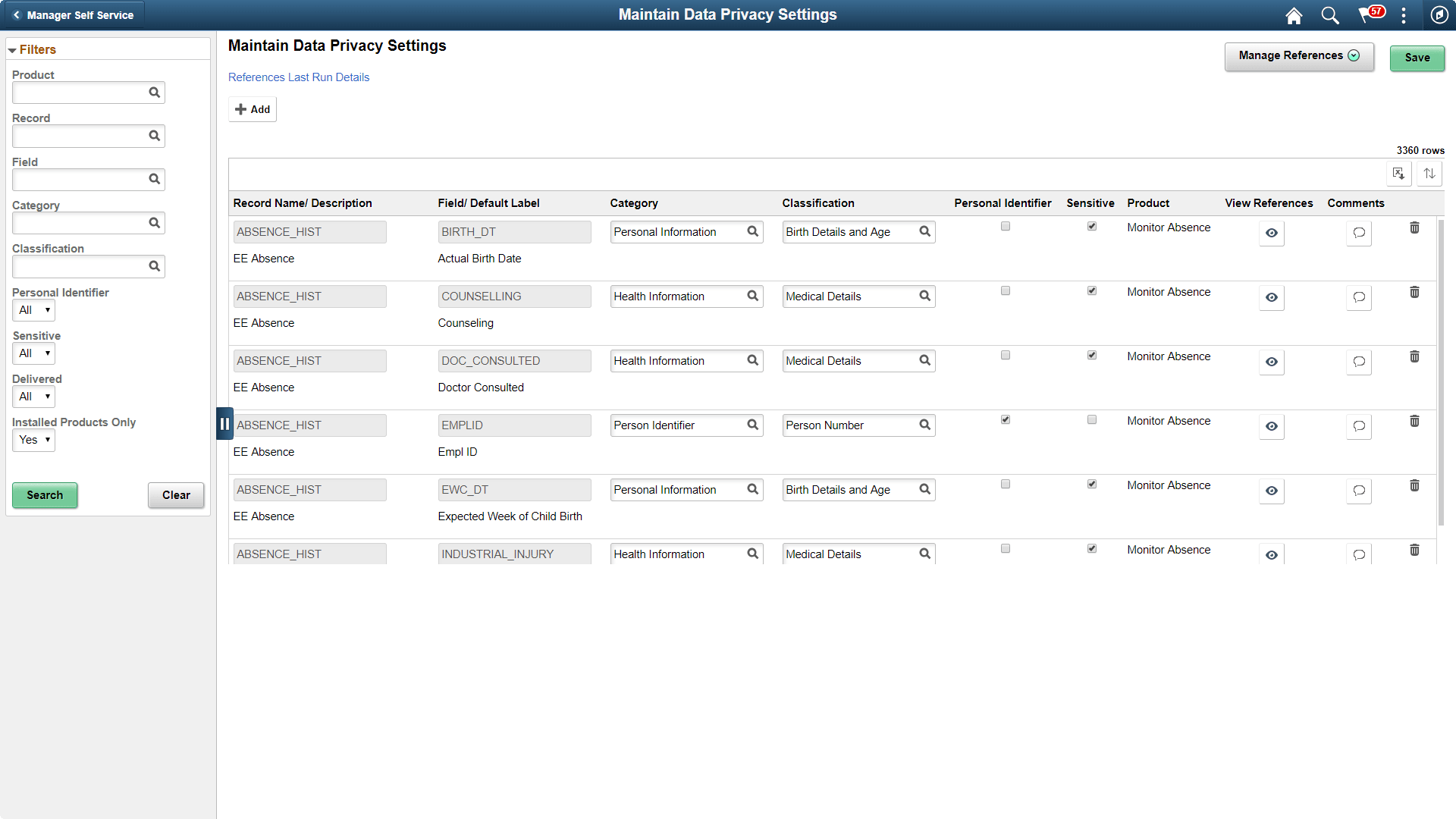Click the Save button

[x=1417, y=58]
